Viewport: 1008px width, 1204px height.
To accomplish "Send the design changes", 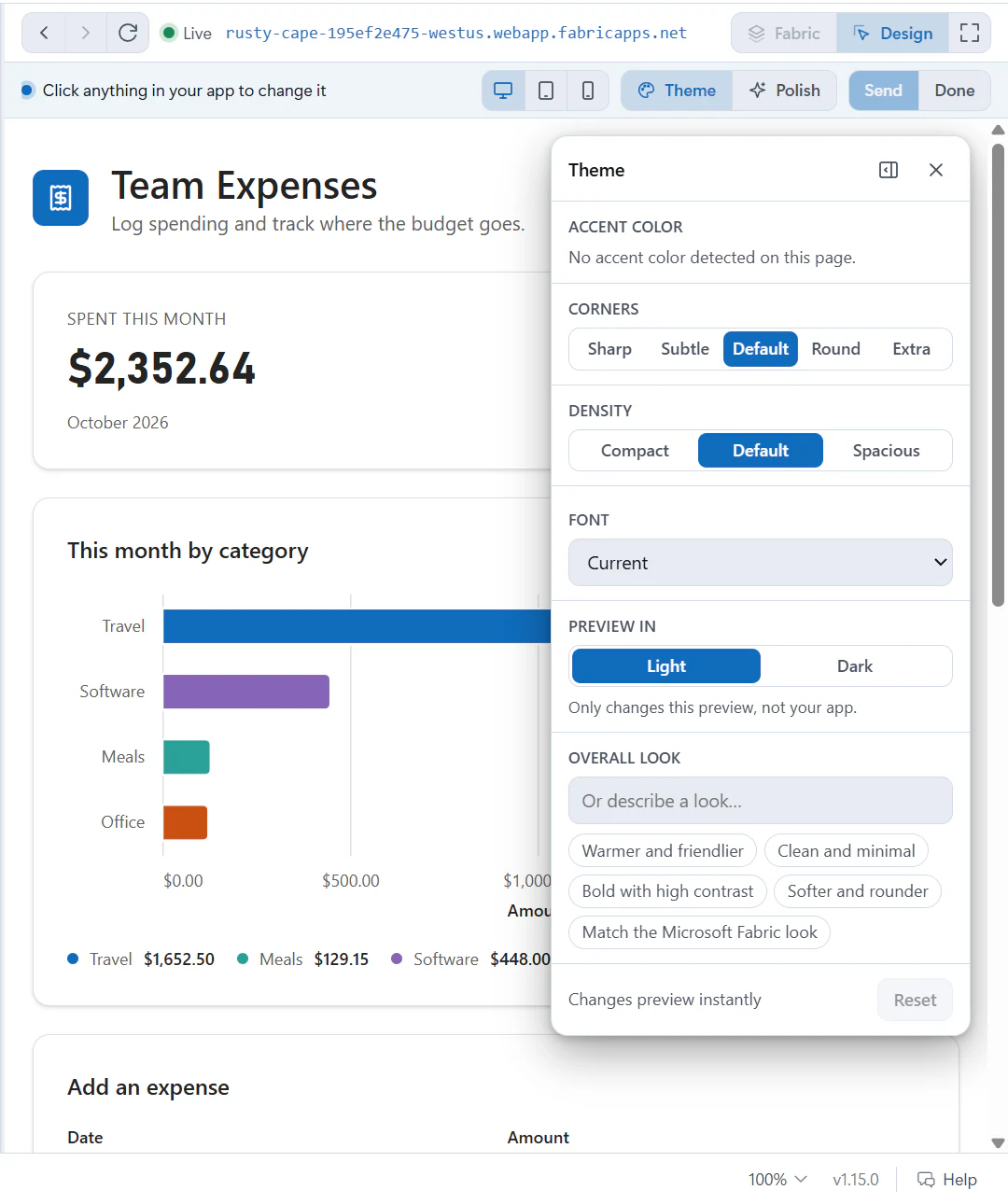I will (x=883, y=91).
